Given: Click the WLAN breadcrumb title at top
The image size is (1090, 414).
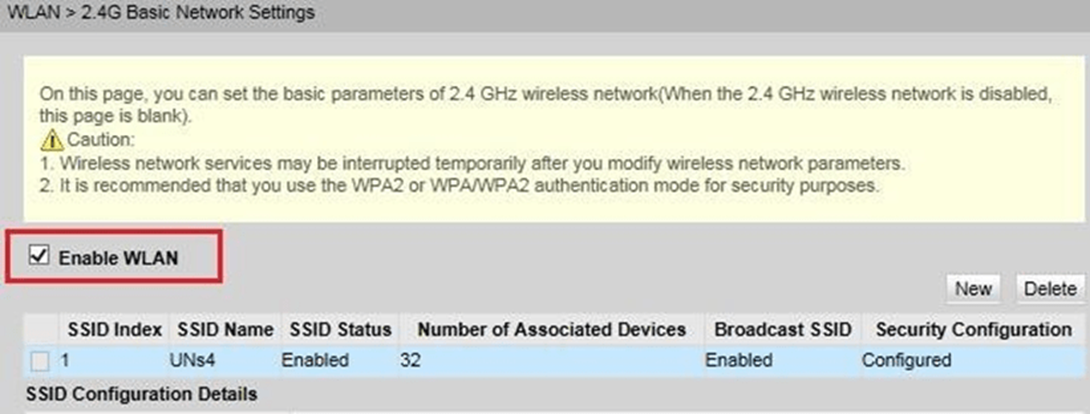Looking at the screenshot, I should (x=161, y=13).
